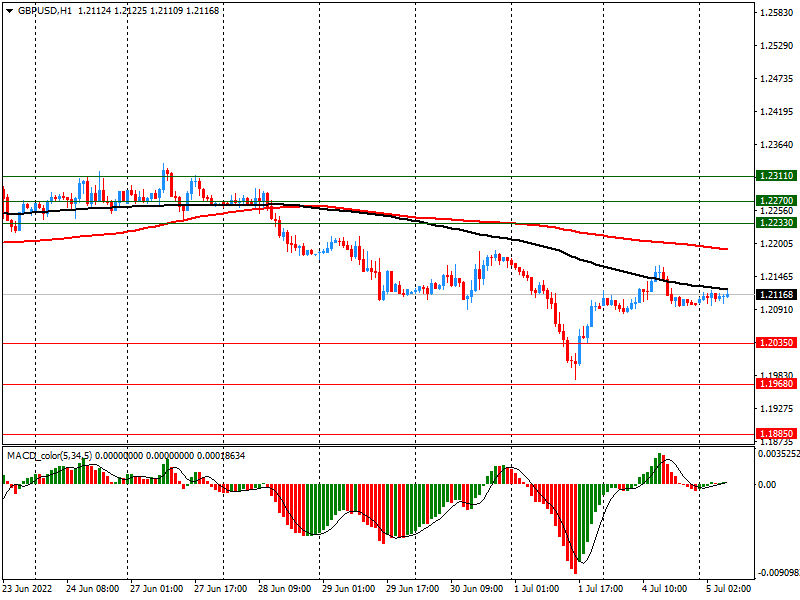This screenshot has width=800, height=600.
Task: Select the red 1.20350 support level label
Action: click(x=776, y=343)
